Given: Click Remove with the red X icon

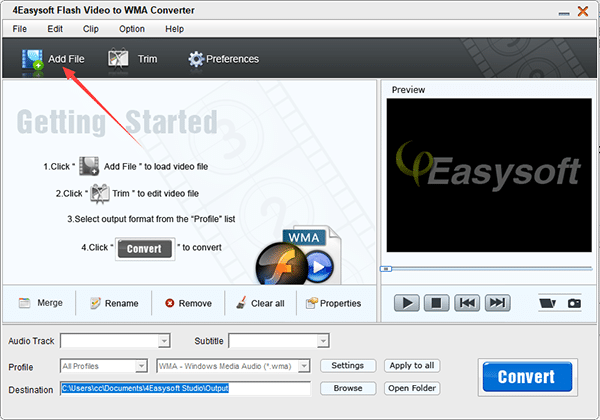Looking at the screenshot, I should (x=170, y=303).
